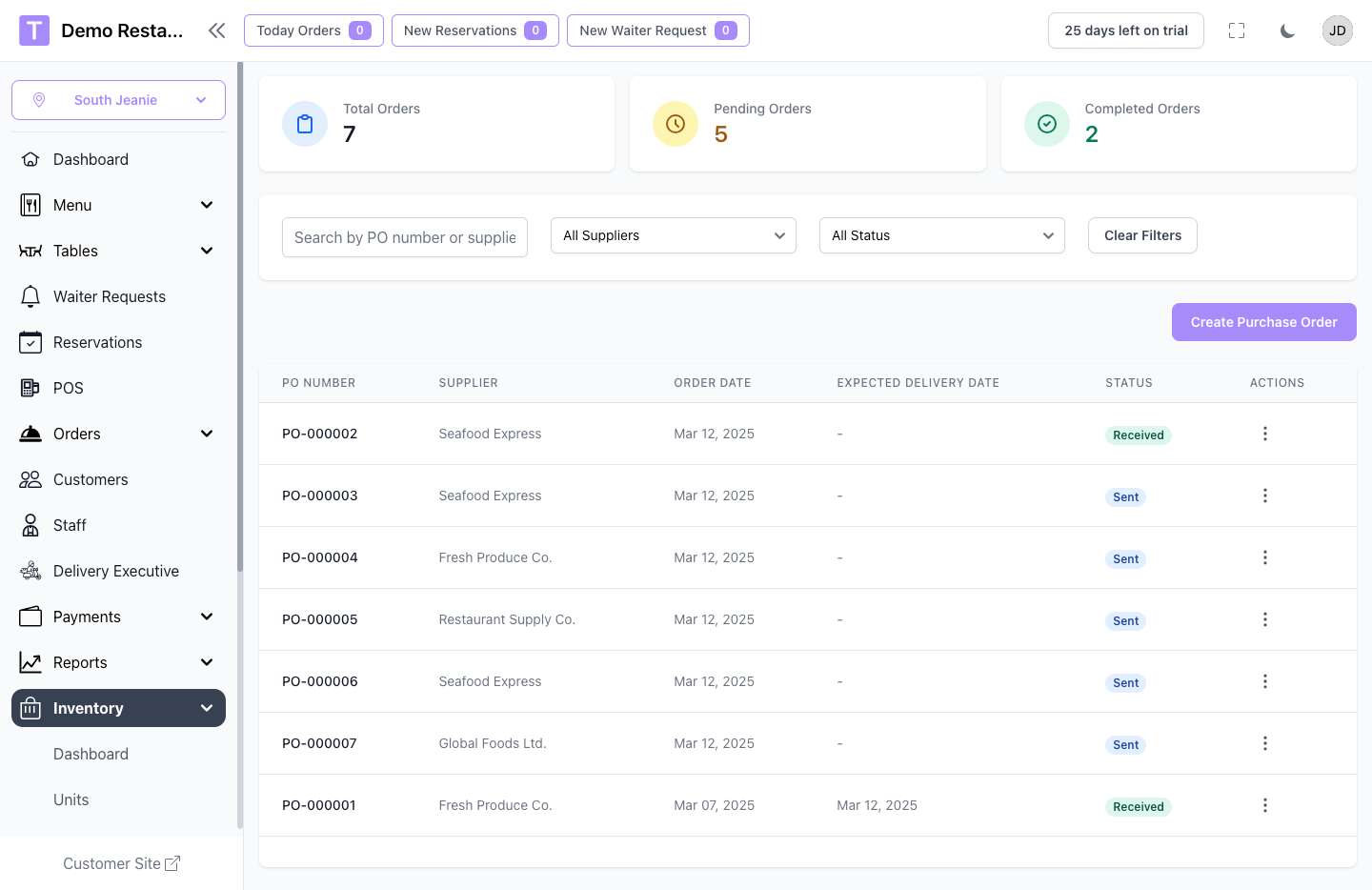
Task: Click Create Purchase Order button
Action: [x=1263, y=322]
